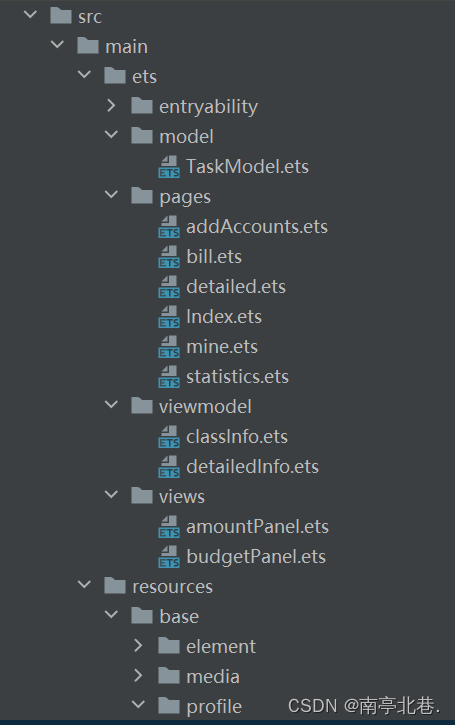Image resolution: width=455 pixels, height=725 pixels.
Task: Collapse the src root chevron
Action: (30, 14)
